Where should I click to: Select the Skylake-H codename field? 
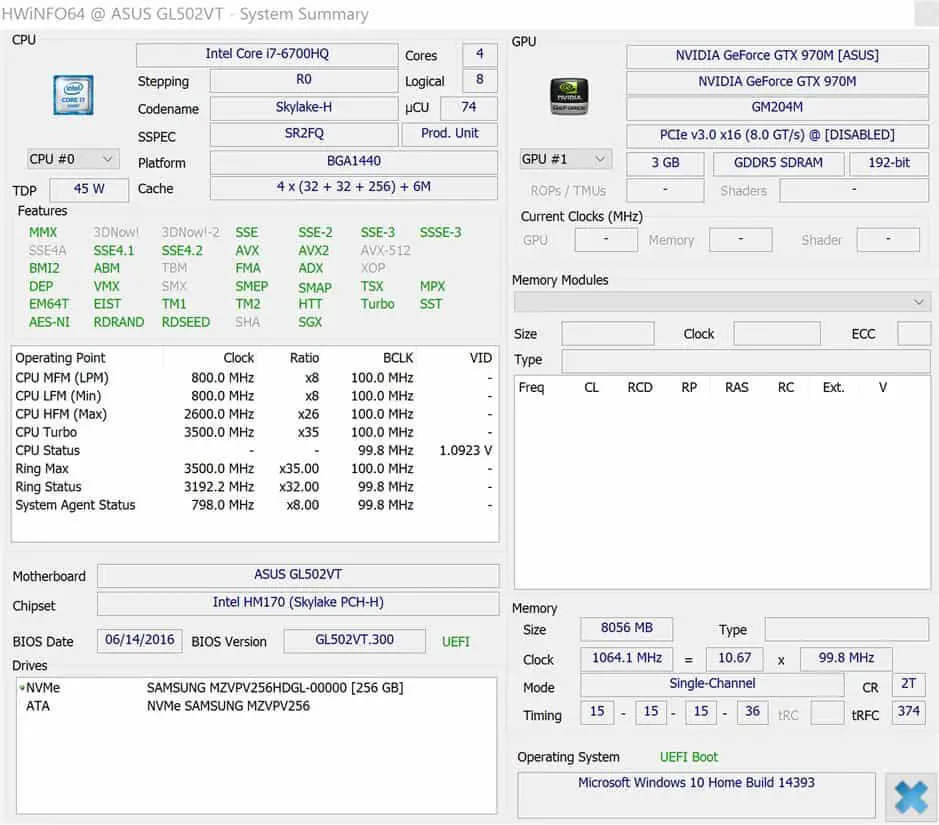[304, 107]
